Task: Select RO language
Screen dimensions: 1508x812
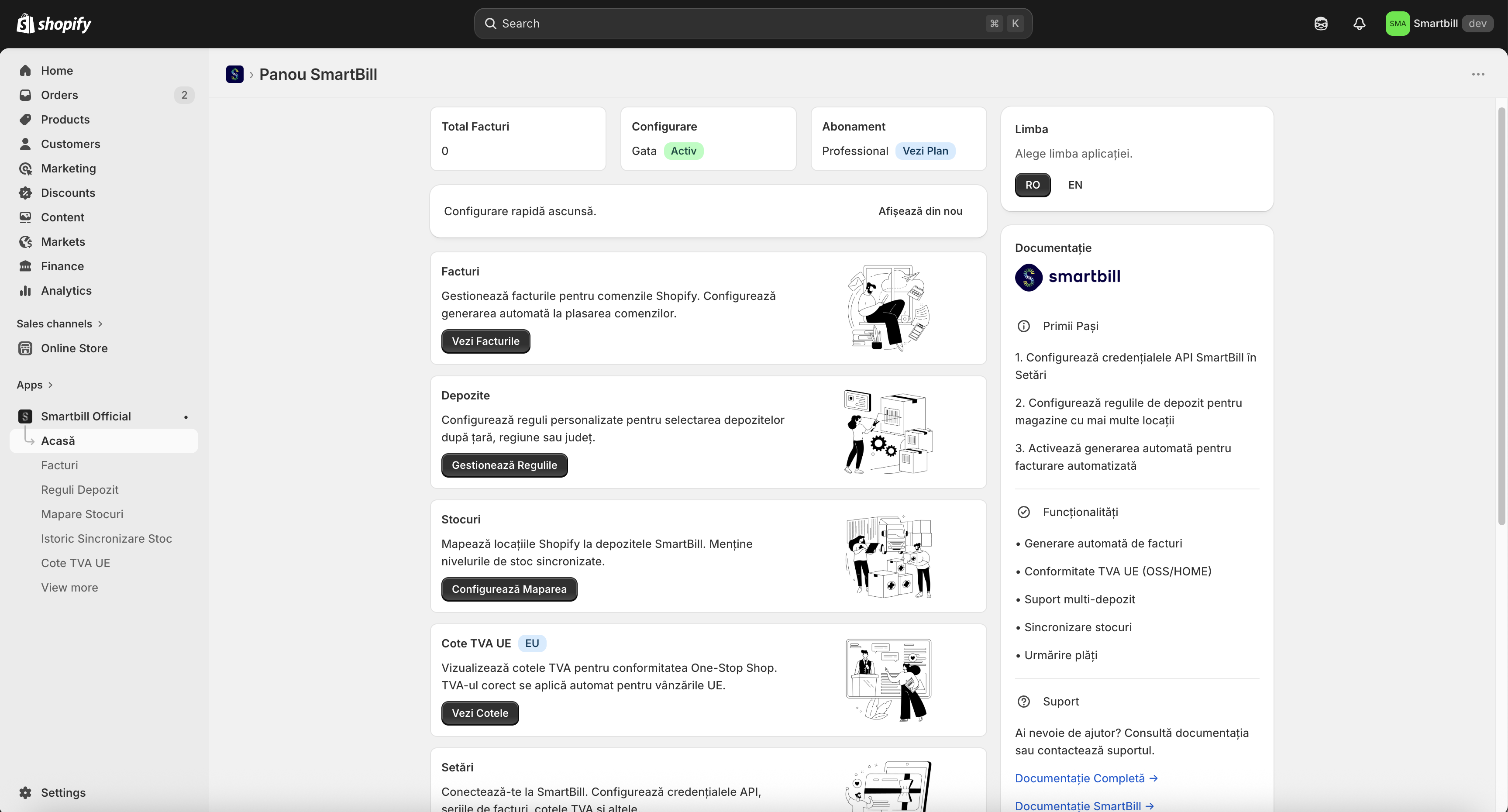Action: point(1033,185)
